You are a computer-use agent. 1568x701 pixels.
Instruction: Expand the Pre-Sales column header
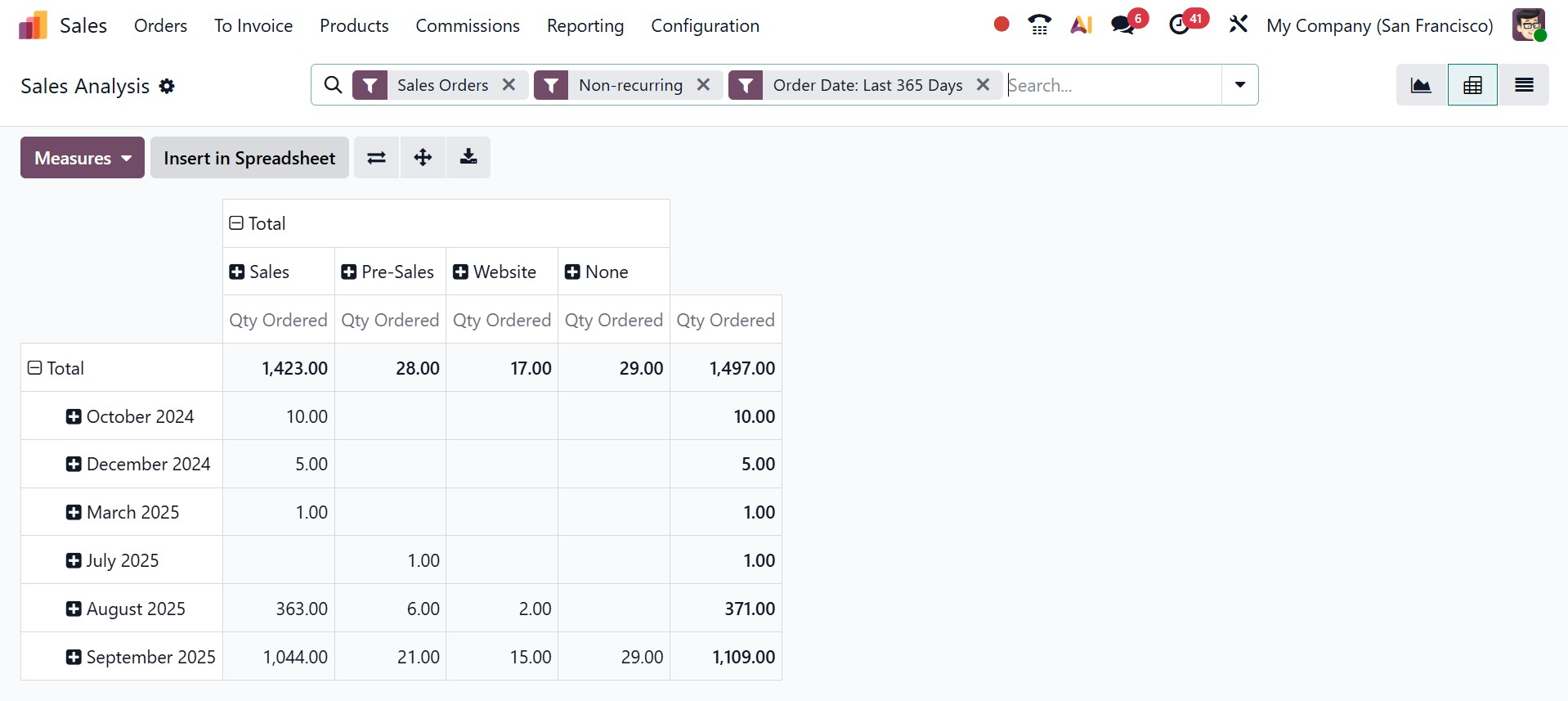click(349, 272)
